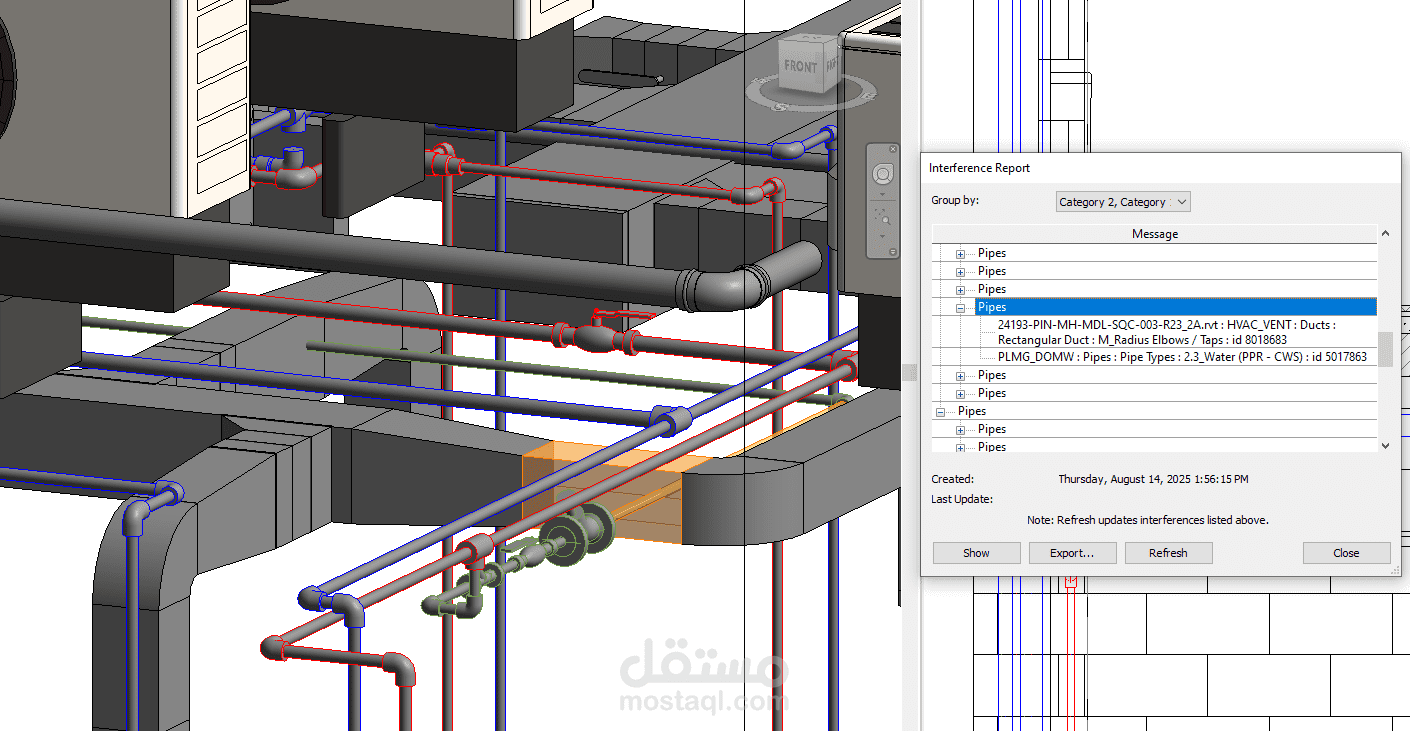Expand the Pipes node just below PLMG_DOMW entry
This screenshot has width=1410, height=731.
960,376
